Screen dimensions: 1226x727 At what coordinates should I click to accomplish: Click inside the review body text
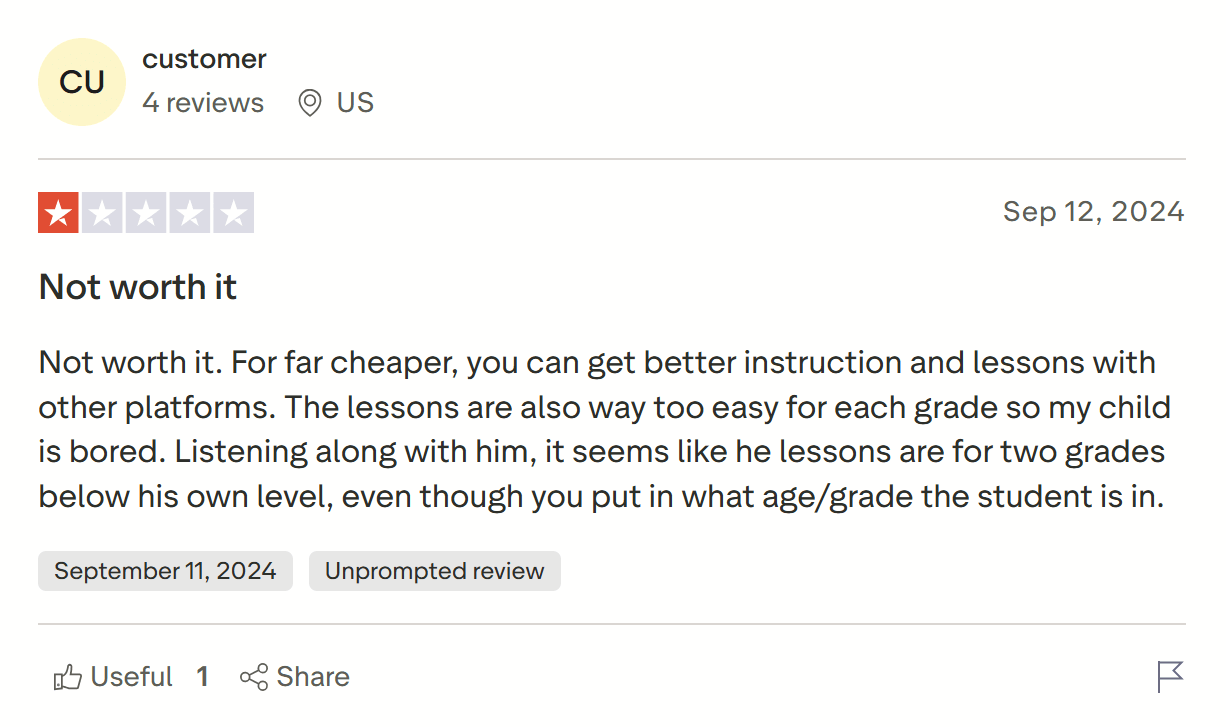coord(600,428)
